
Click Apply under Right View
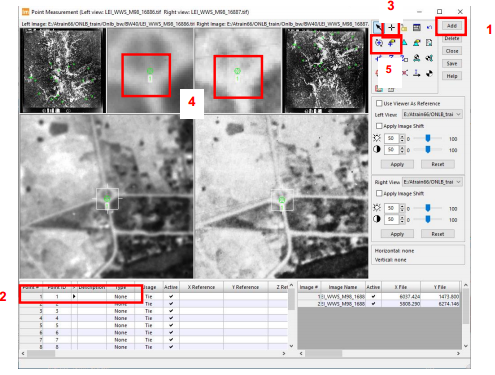tap(397, 234)
